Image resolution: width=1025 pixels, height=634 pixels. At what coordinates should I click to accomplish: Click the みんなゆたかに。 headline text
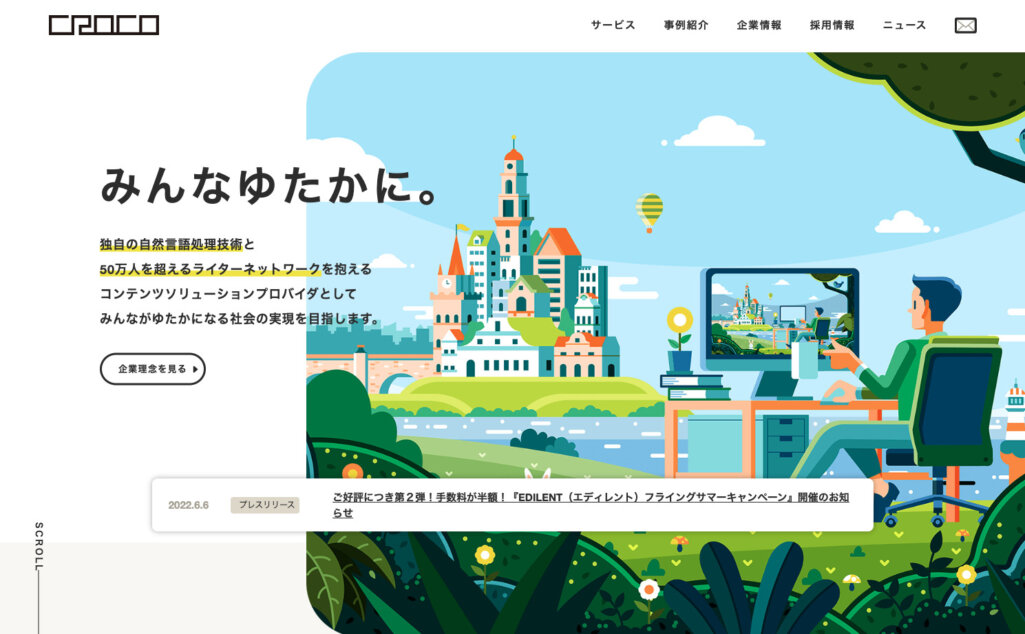click(270, 186)
